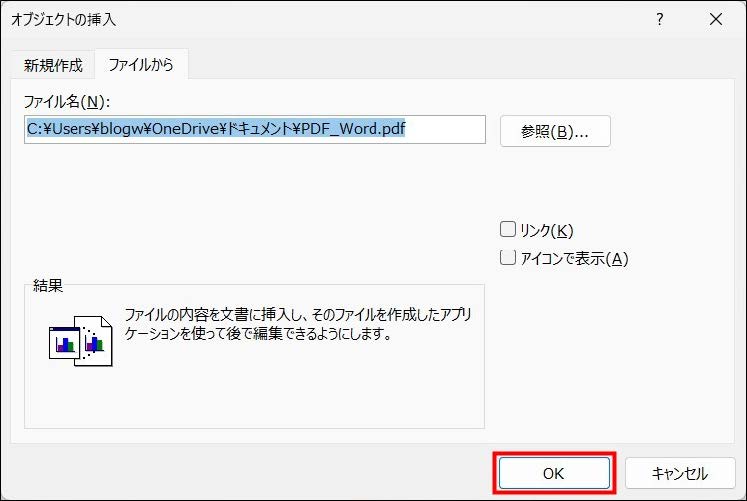Click the result description text
The height and width of the screenshot is (501, 747).
pos(298,324)
